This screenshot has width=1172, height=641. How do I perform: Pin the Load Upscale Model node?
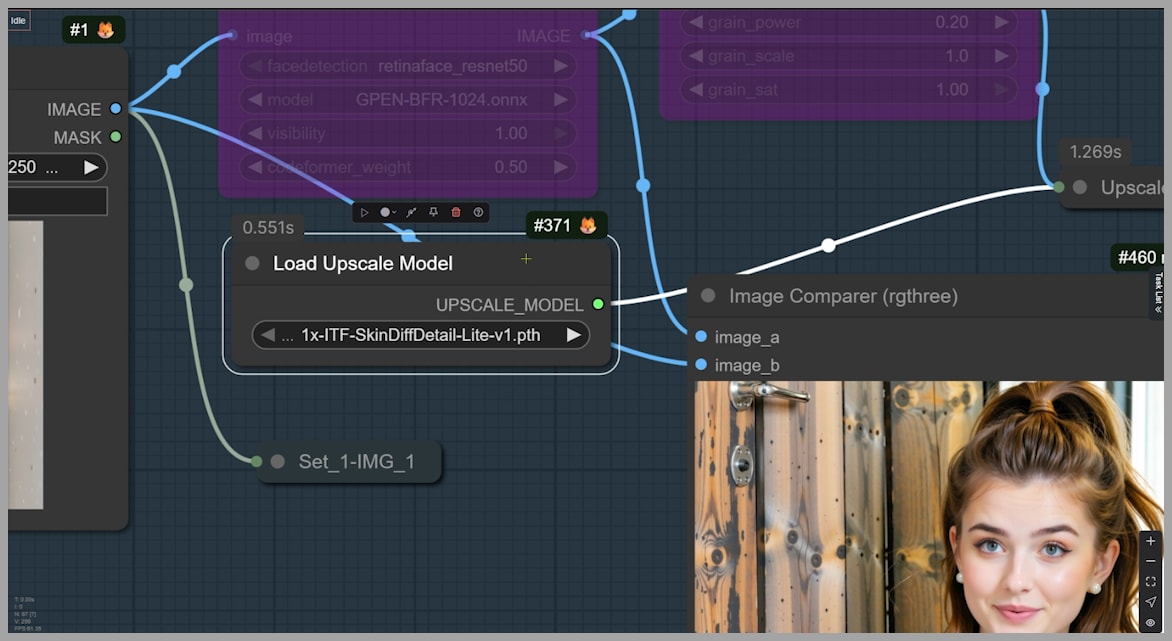click(x=434, y=212)
